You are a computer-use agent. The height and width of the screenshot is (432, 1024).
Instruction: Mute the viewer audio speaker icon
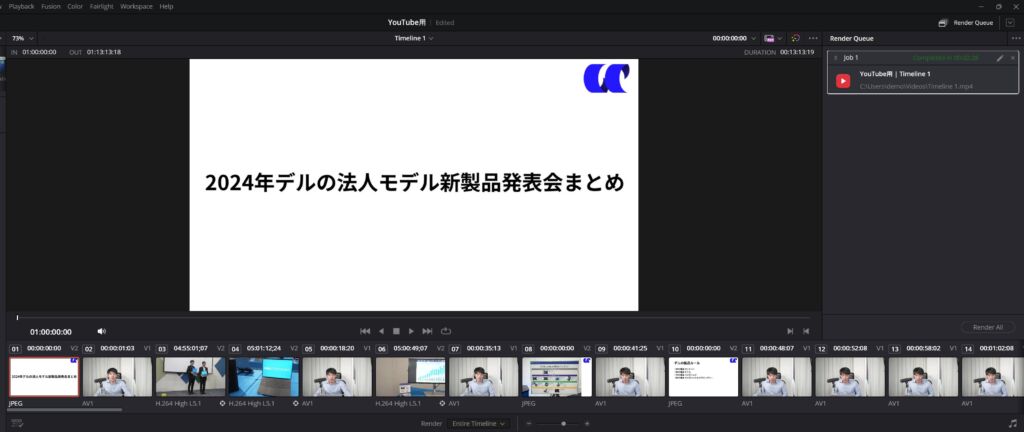[101, 331]
